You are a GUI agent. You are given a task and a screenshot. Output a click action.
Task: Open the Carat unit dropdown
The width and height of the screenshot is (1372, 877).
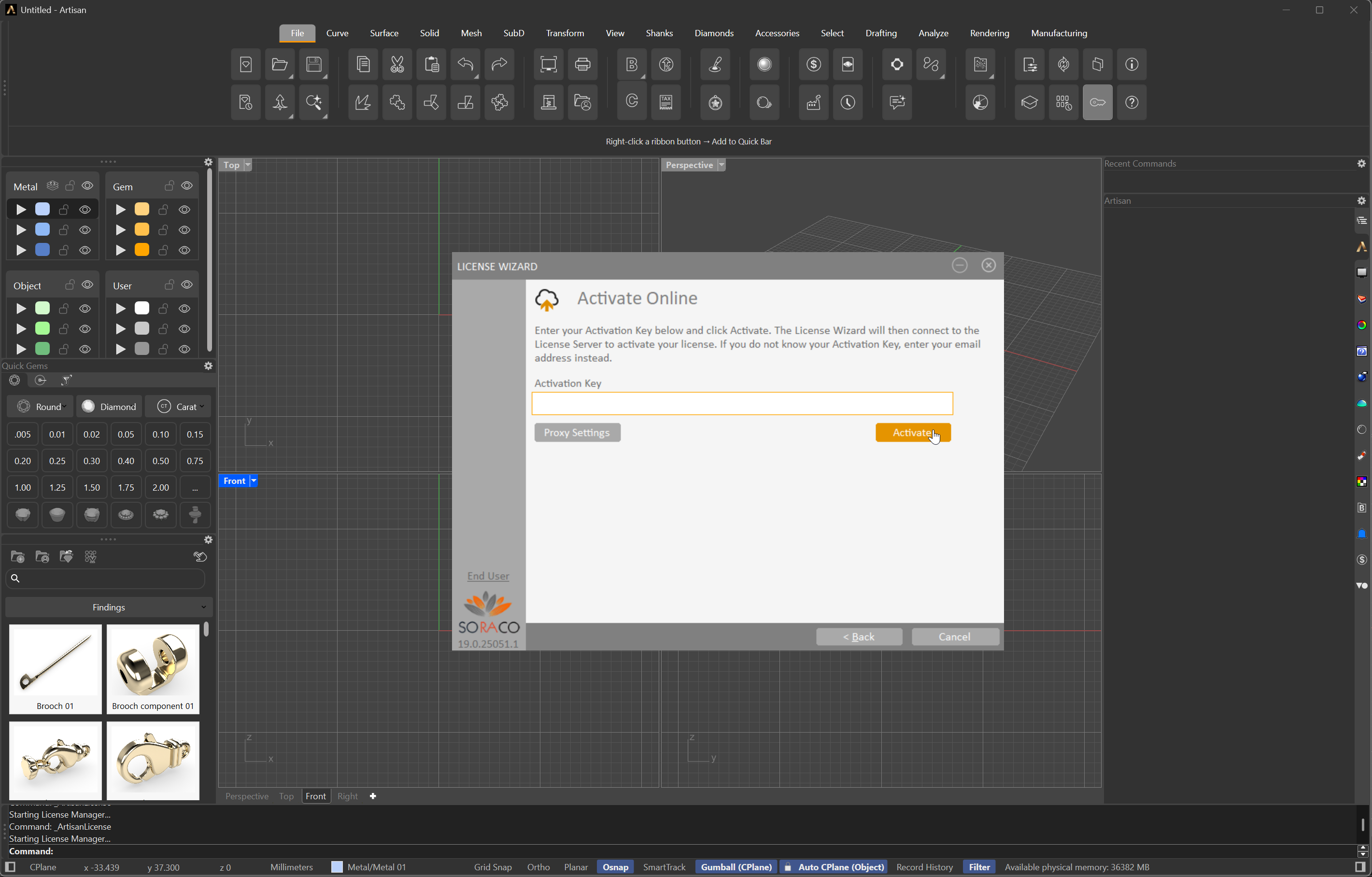pyautogui.click(x=178, y=406)
